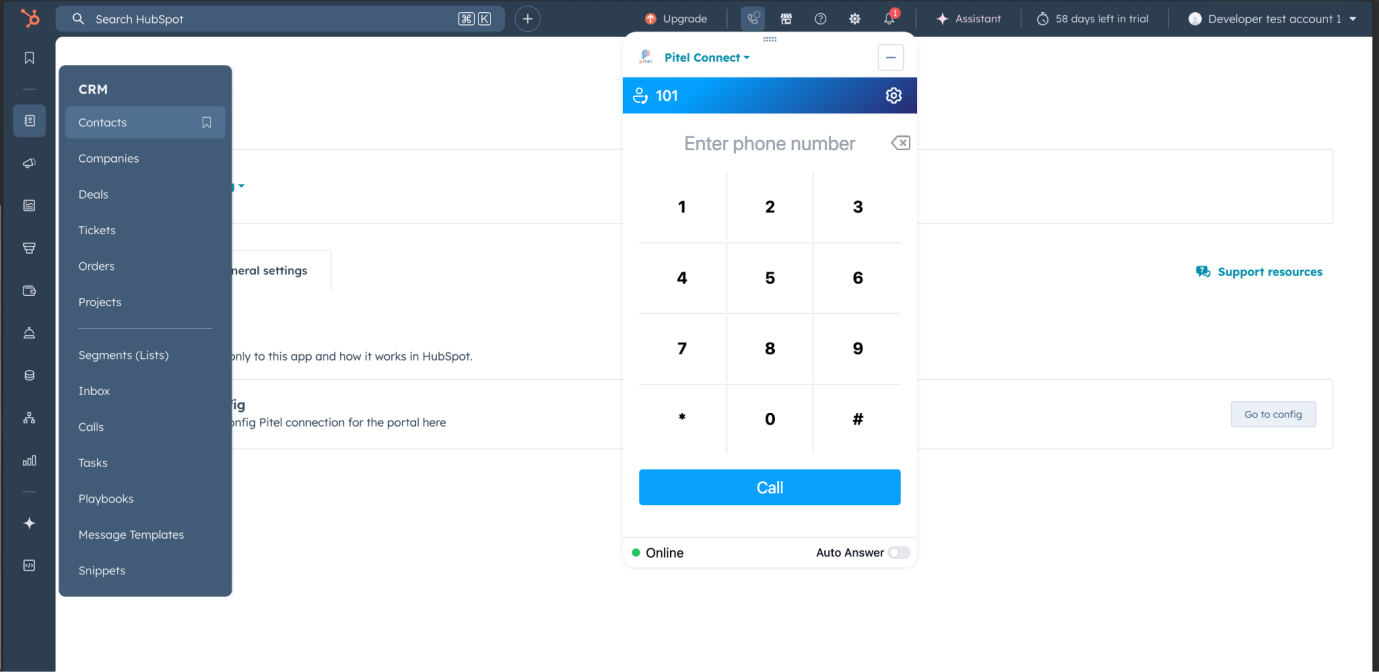Open Playbooks in the CRM menu
The image size is (1379, 672).
tap(106, 499)
